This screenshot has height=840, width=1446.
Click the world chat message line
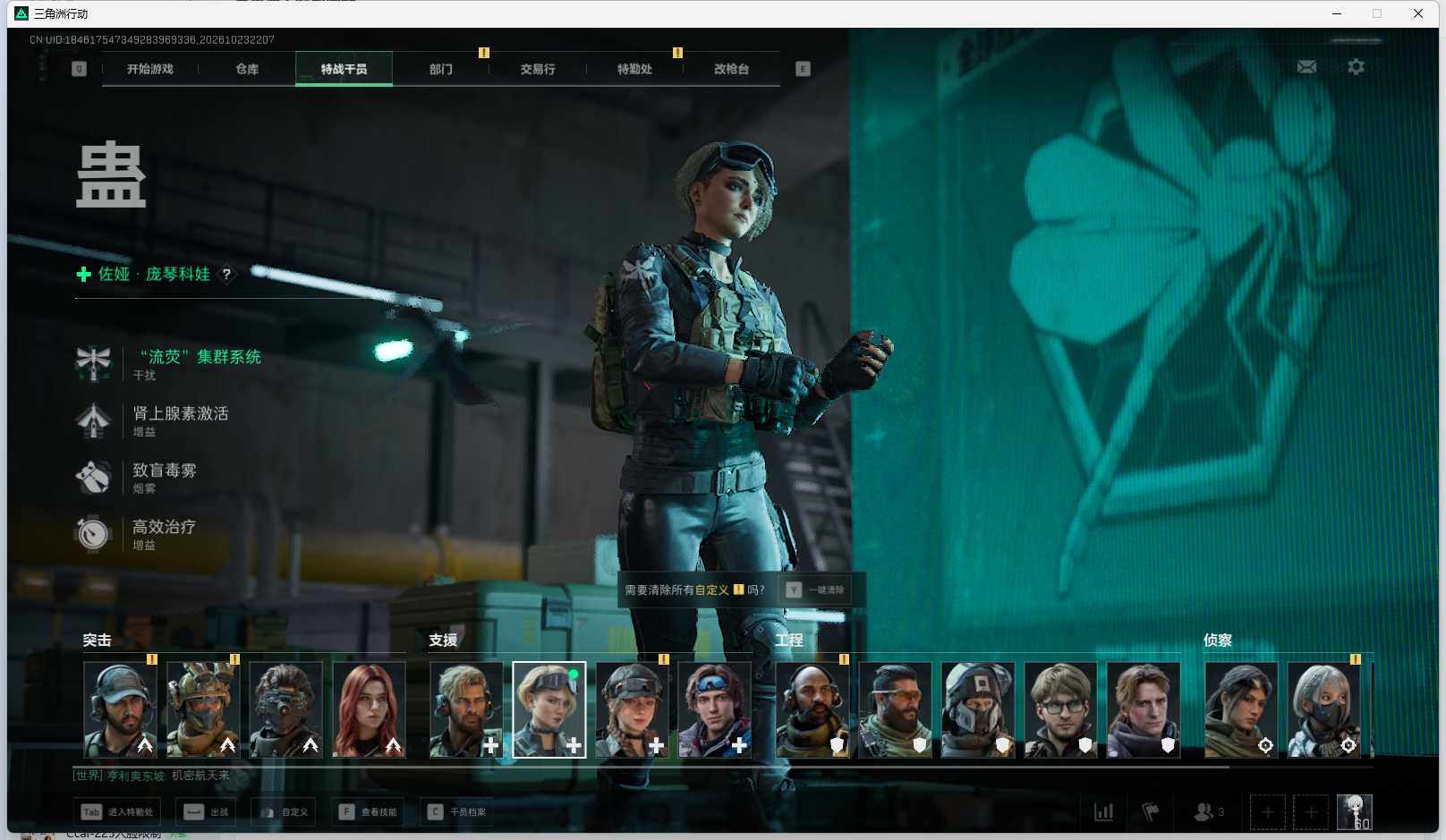(x=152, y=776)
